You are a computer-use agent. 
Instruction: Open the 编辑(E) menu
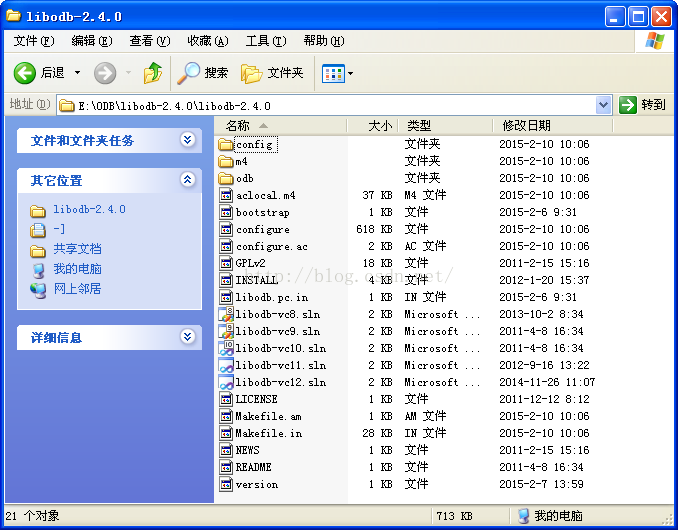pos(92,41)
